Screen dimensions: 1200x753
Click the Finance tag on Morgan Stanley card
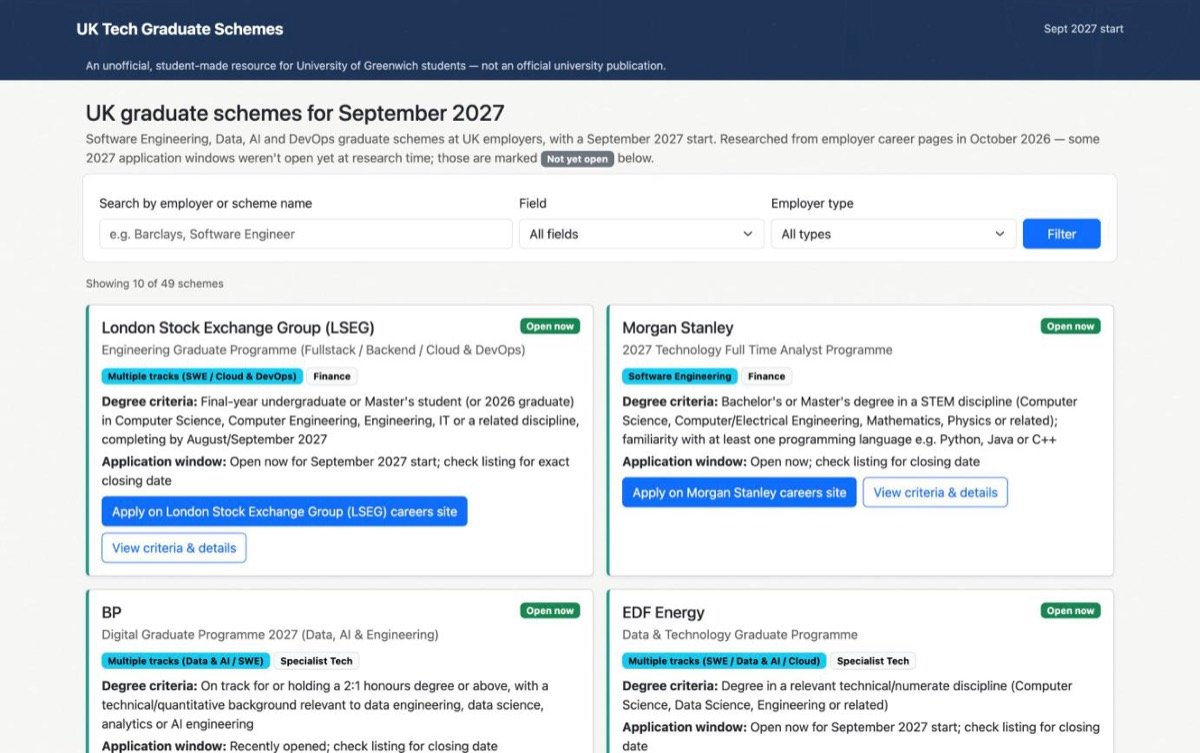click(x=766, y=376)
